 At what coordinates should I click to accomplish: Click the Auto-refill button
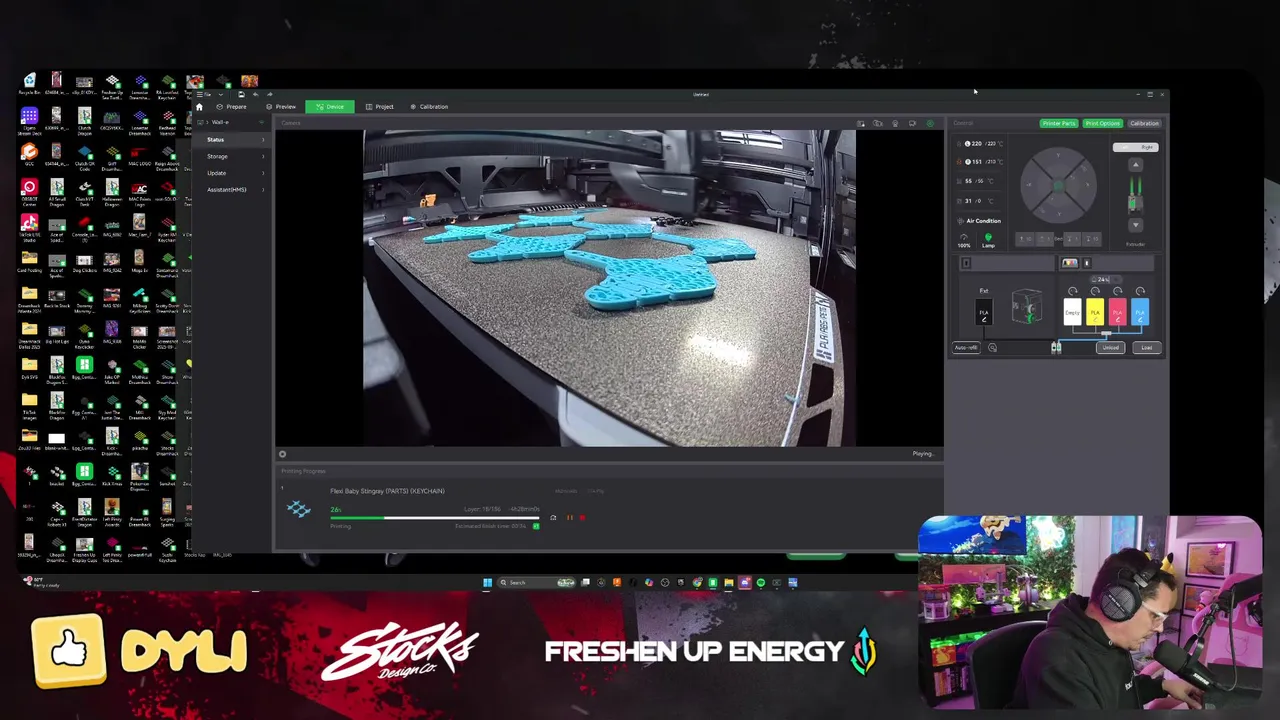(x=966, y=348)
